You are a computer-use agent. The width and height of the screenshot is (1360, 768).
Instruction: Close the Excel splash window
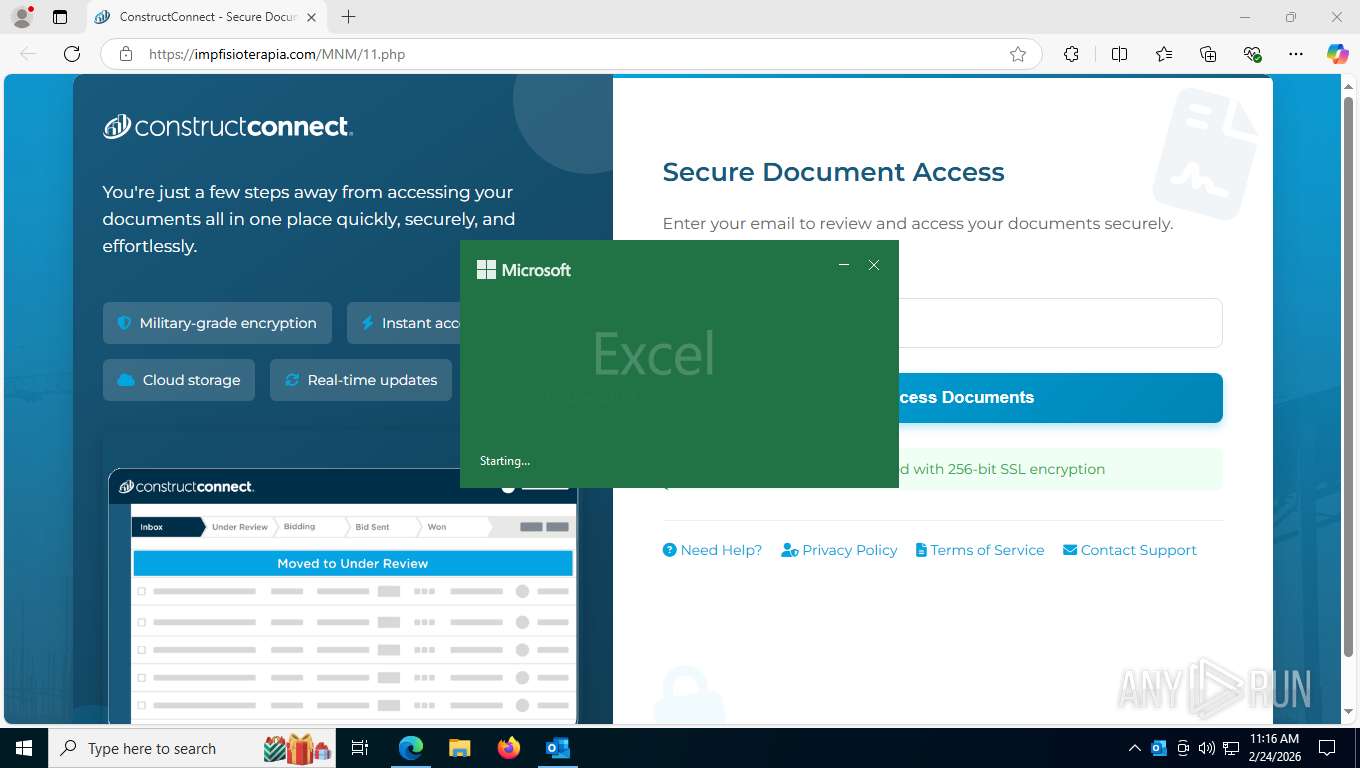point(874,265)
